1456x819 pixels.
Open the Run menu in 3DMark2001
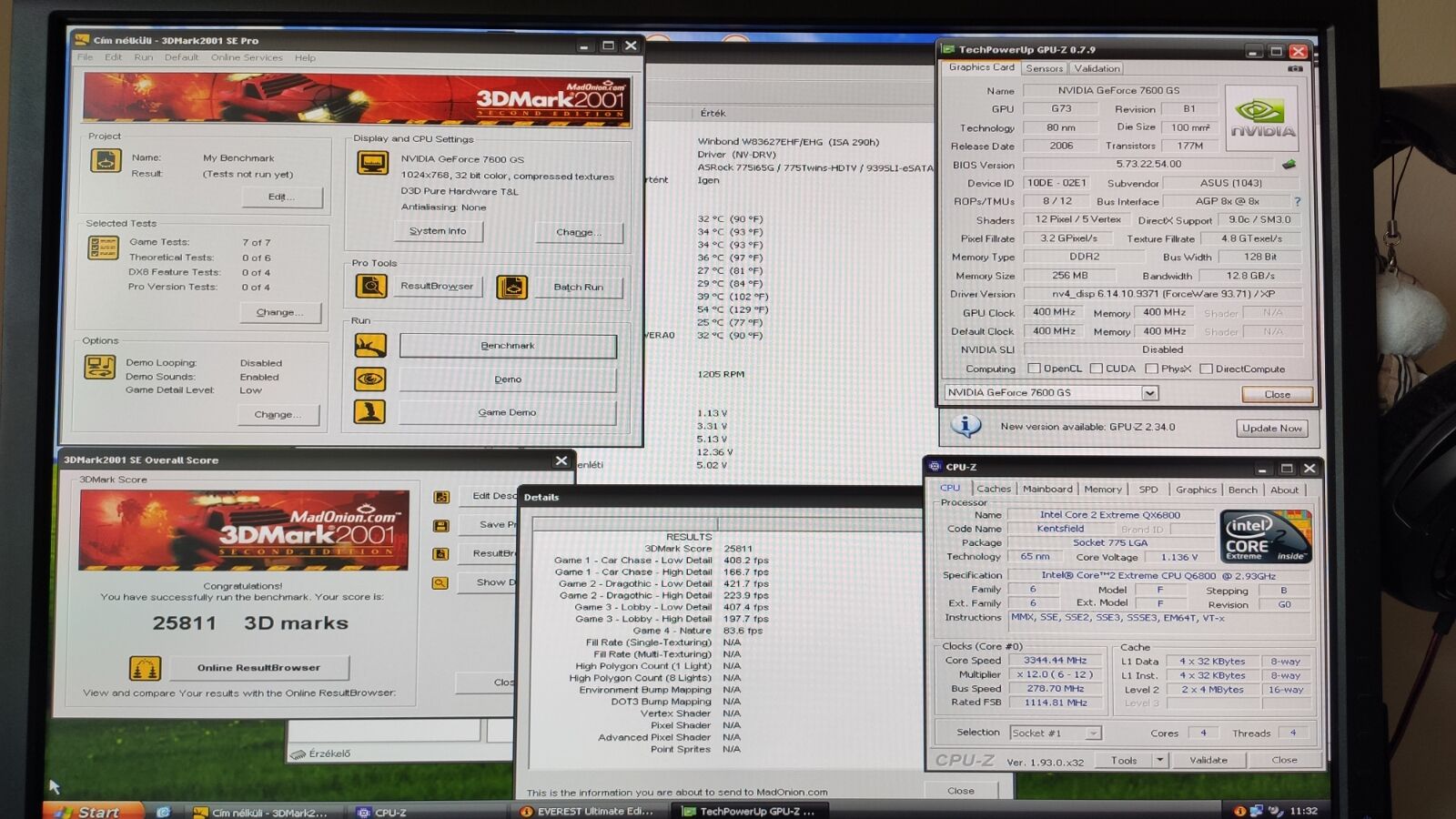[x=144, y=57]
